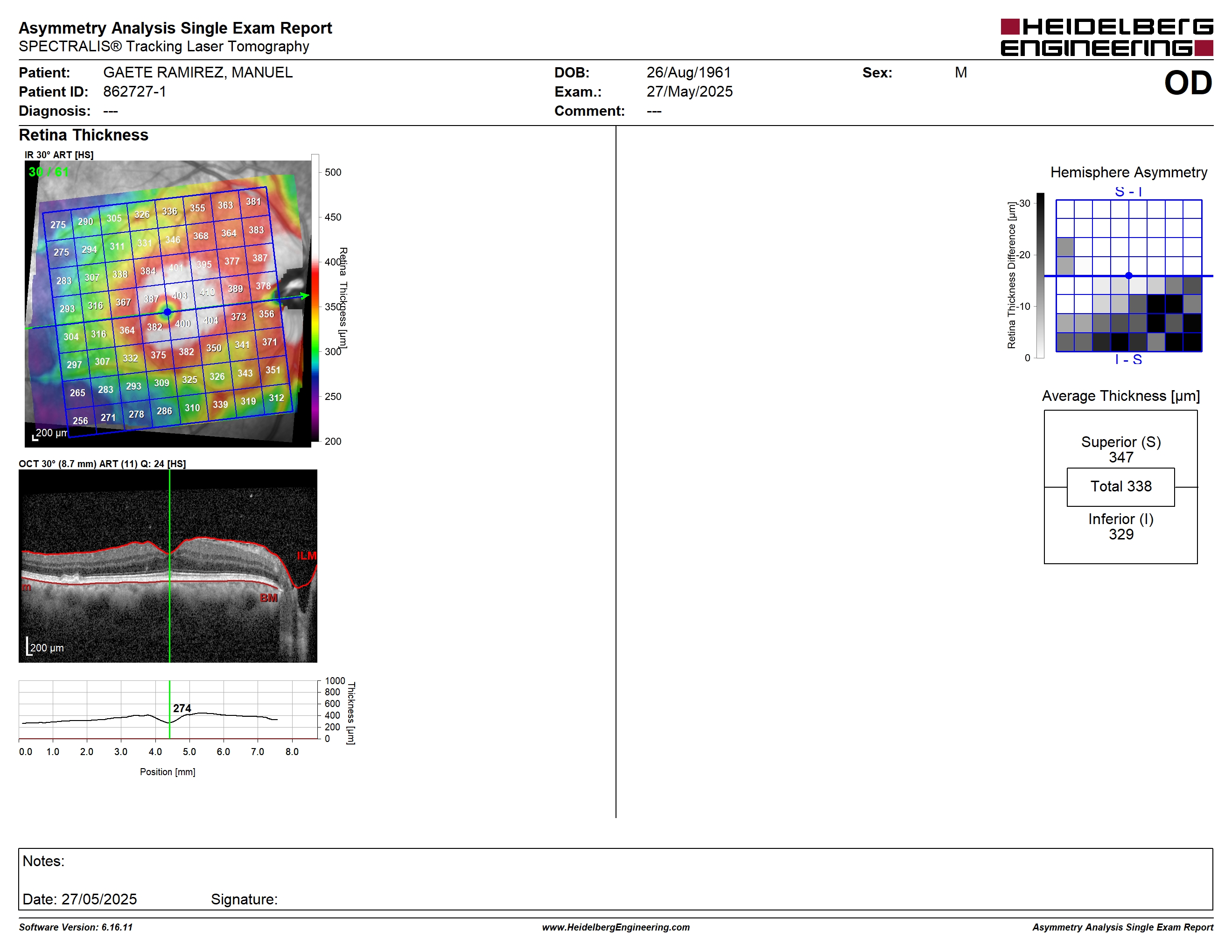The width and height of the screenshot is (1232, 952).
Task: Click the Total 338 box
Action: (x=1121, y=487)
